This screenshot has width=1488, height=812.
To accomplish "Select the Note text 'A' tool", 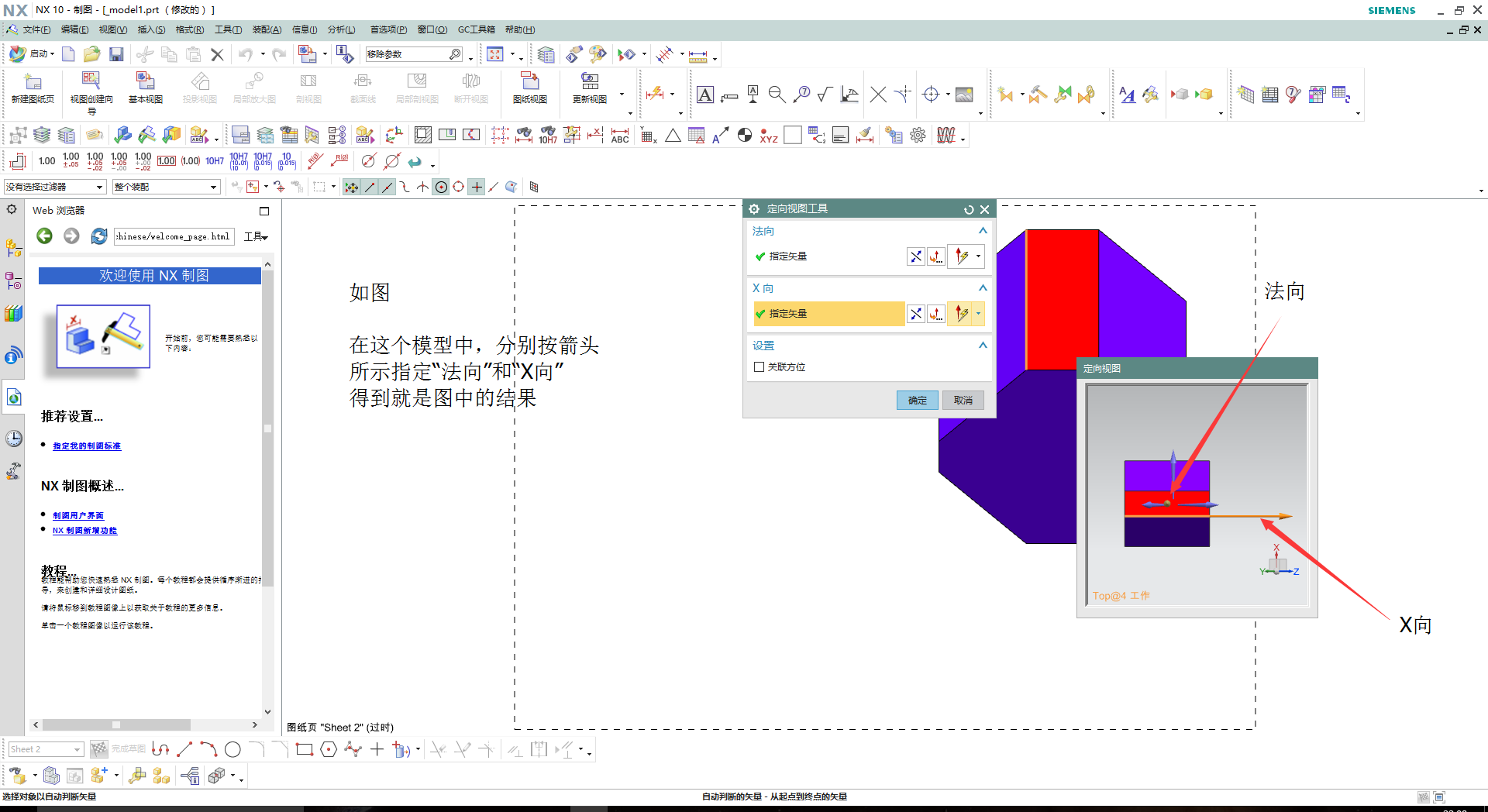I will [705, 95].
